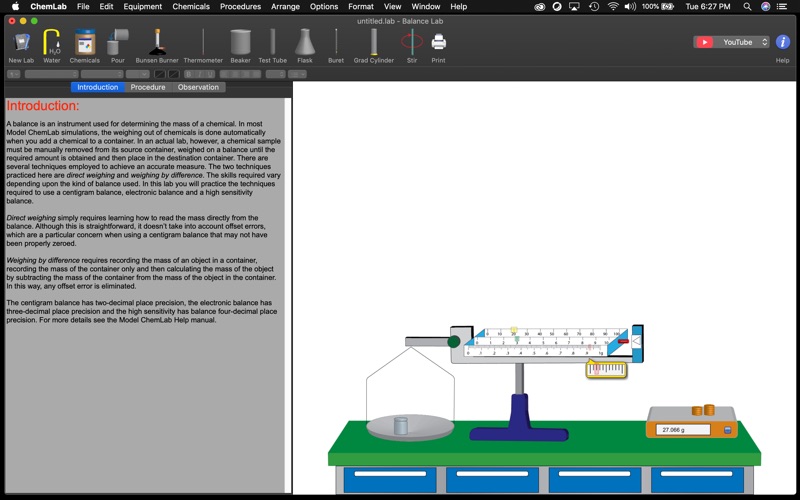Open the Window menu

click(x=426, y=7)
